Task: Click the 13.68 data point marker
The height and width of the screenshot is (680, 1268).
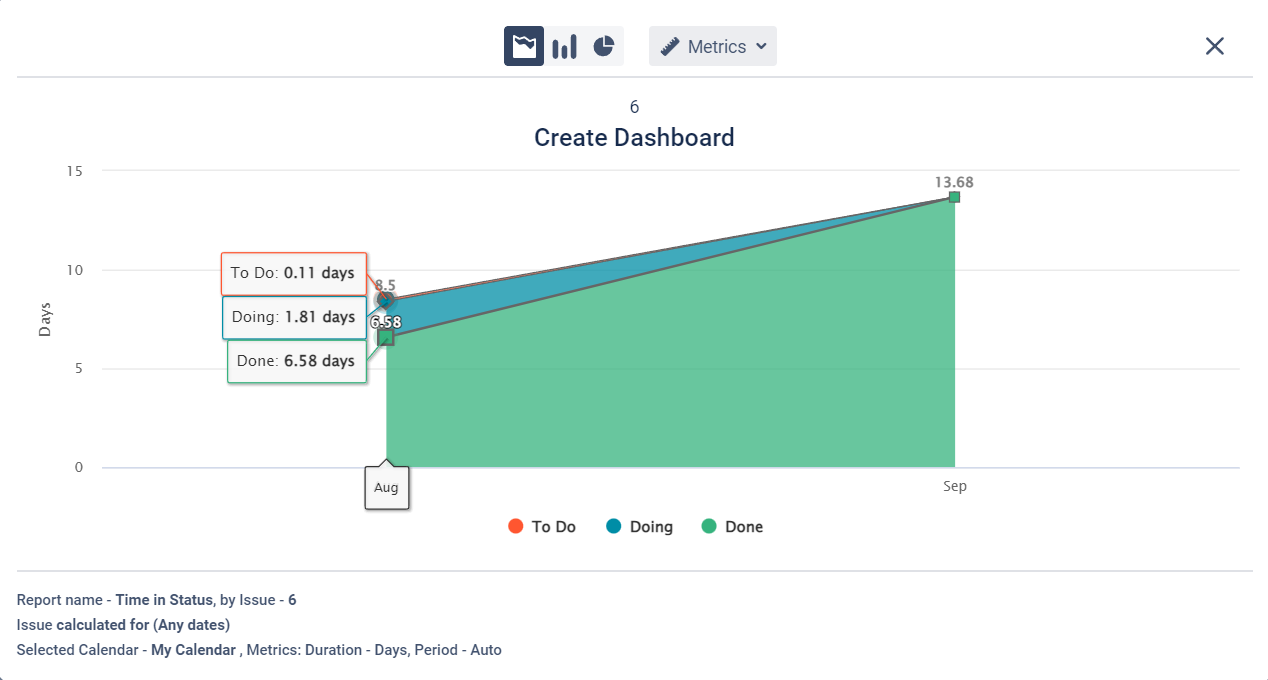Action: [x=954, y=197]
